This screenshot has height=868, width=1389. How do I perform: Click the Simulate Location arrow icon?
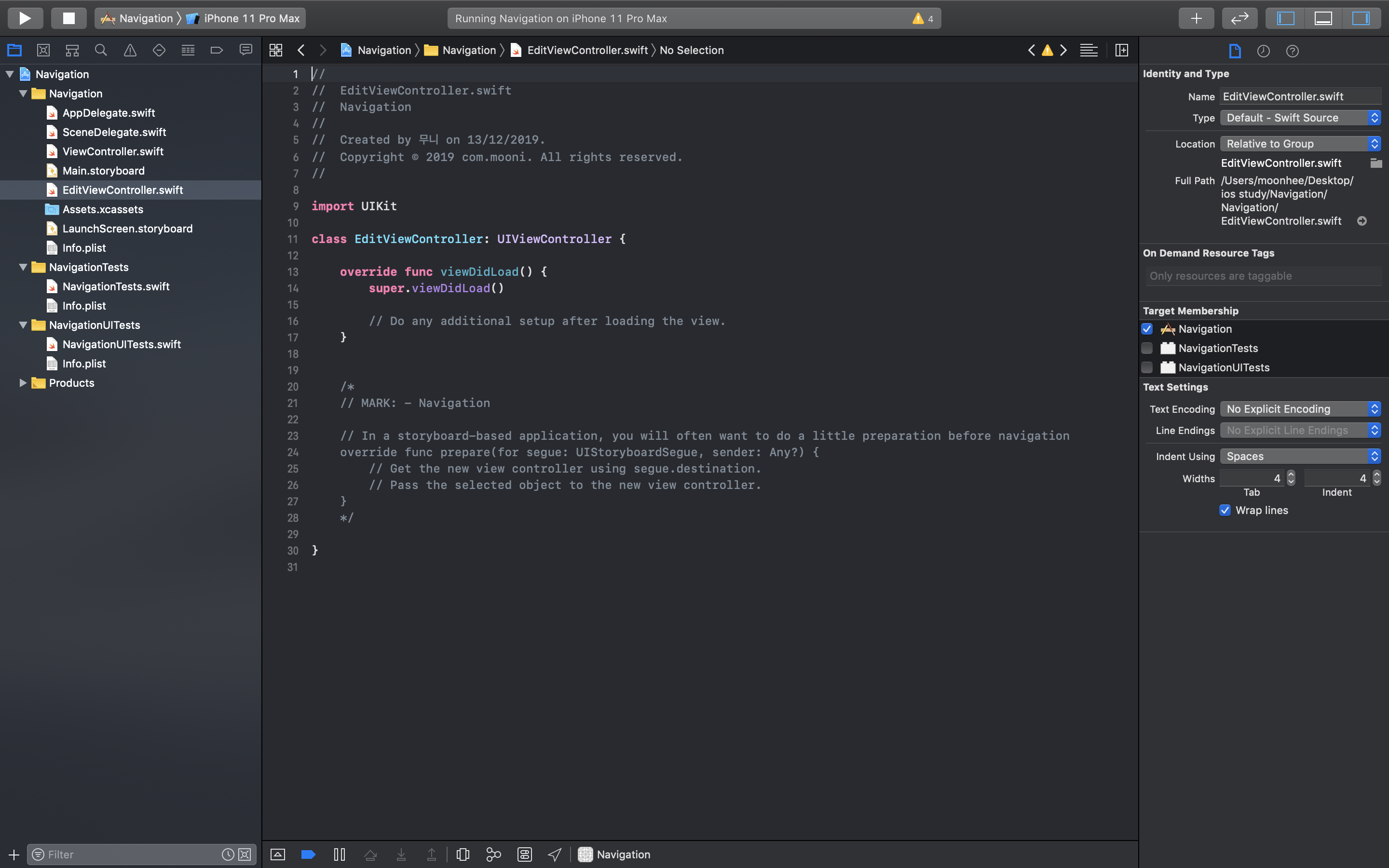[x=555, y=854]
